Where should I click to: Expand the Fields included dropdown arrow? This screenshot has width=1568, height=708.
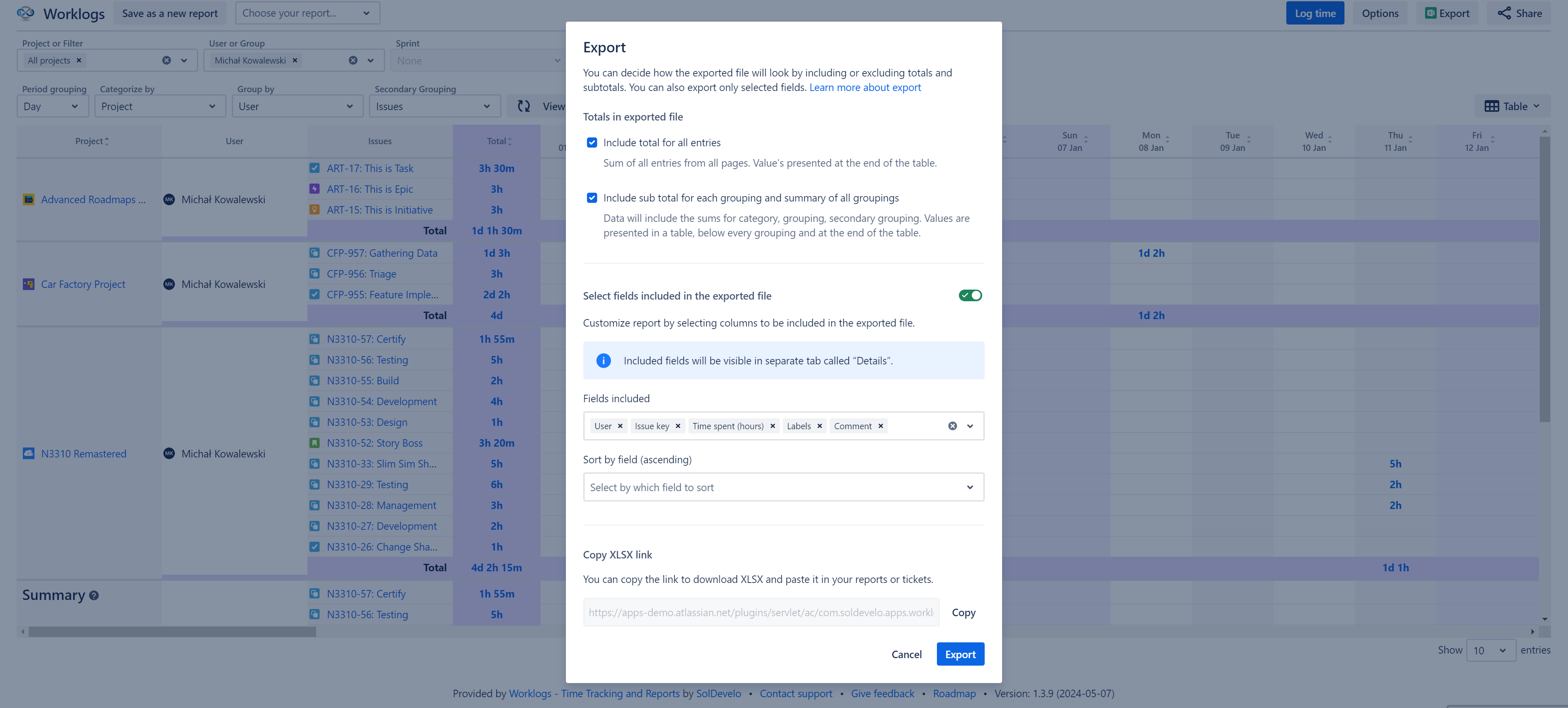(x=970, y=426)
